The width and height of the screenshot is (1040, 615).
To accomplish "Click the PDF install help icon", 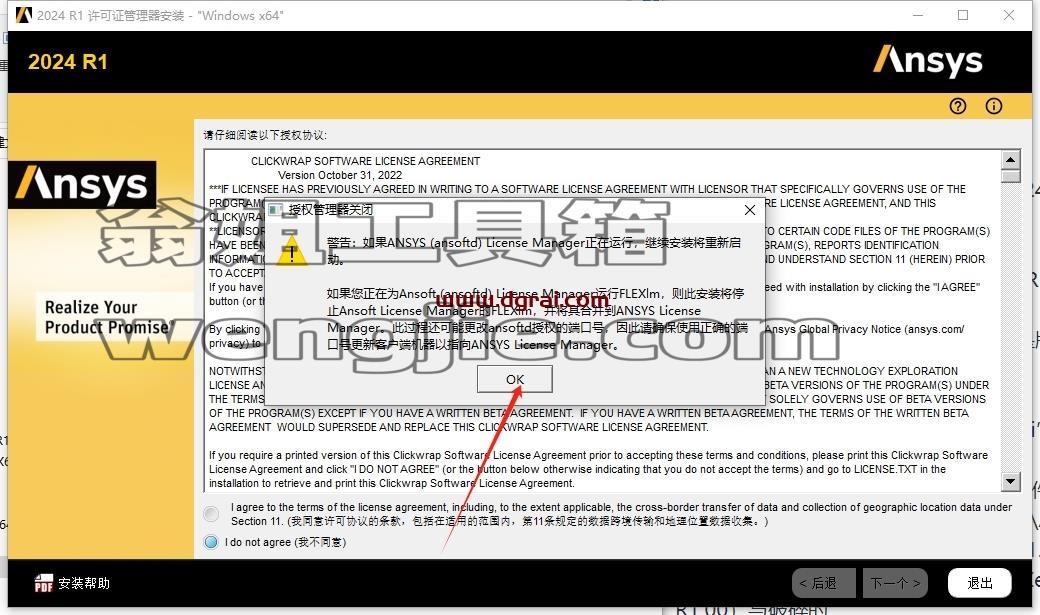I will coord(44,583).
